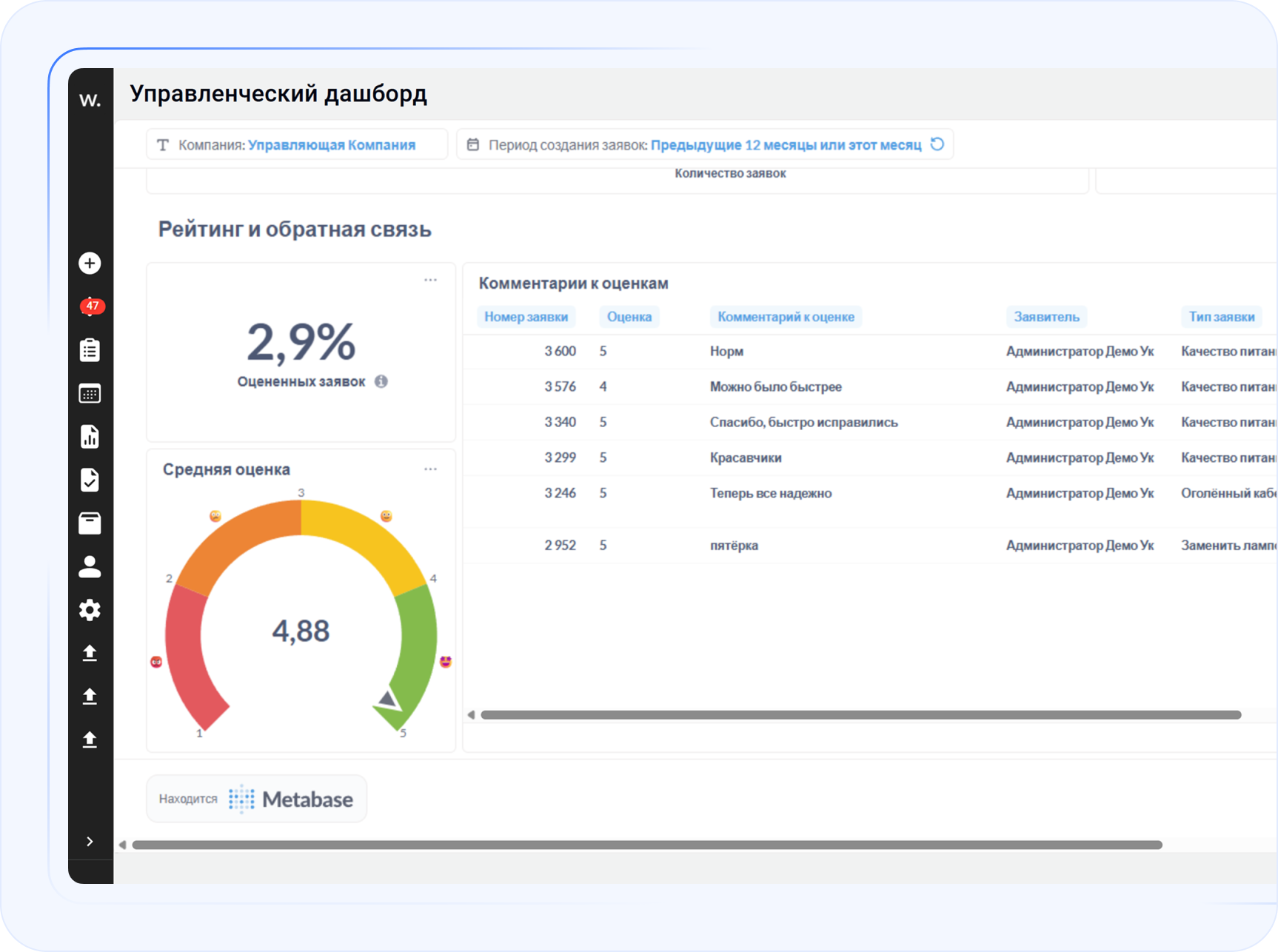Click the Комментарий к оценке column header
This screenshot has height=952, width=1278.
786,317
